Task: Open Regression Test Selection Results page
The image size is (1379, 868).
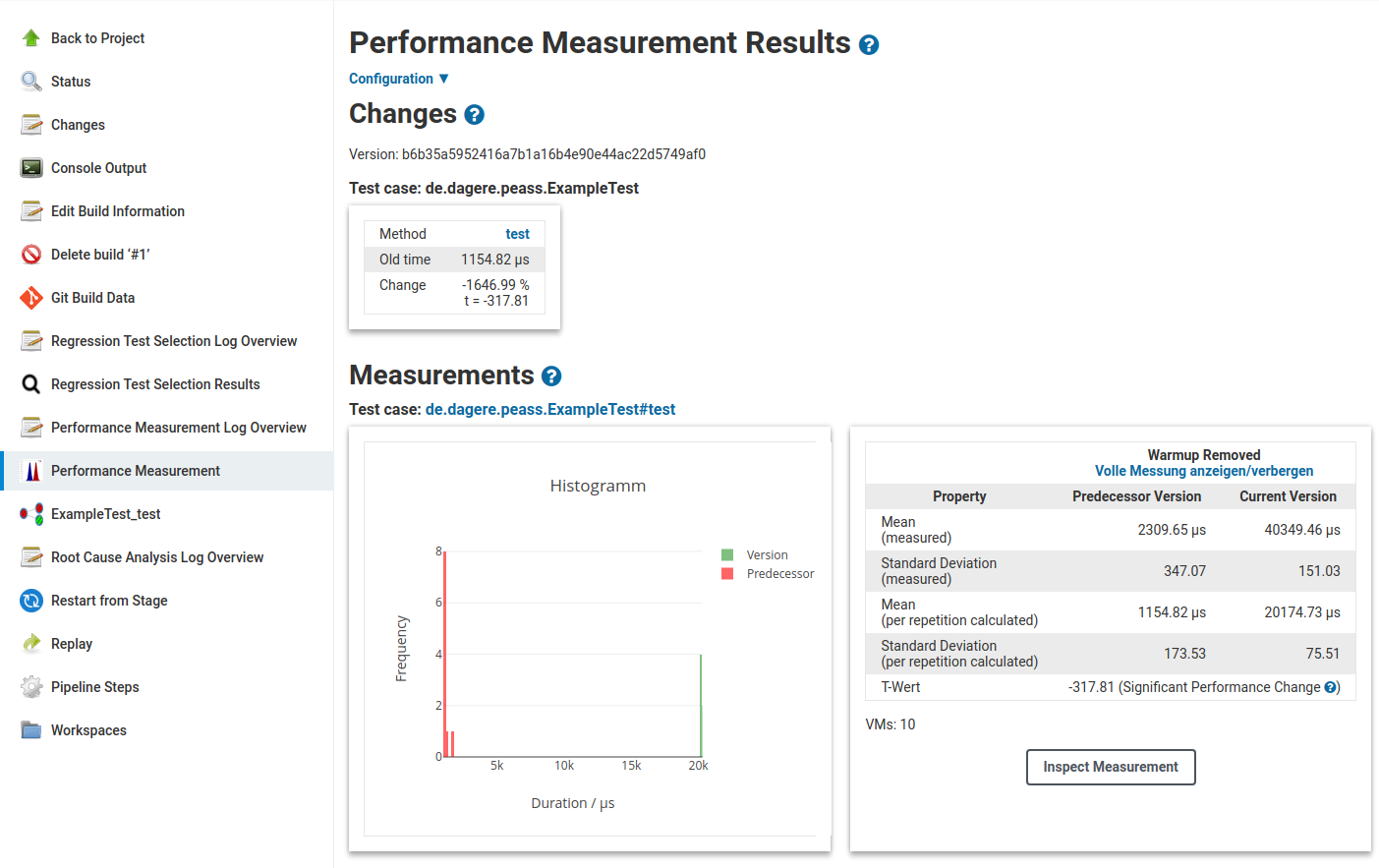Action: (155, 384)
